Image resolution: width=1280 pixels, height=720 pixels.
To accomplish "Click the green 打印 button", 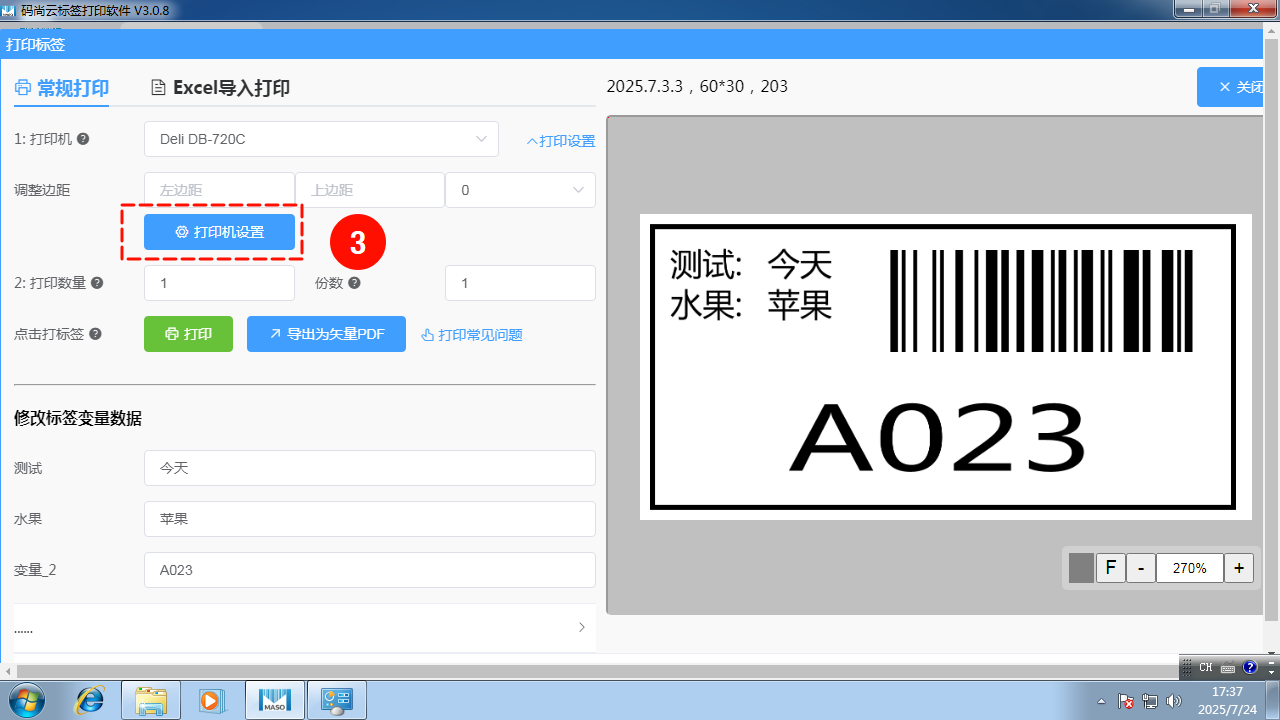I will [188, 334].
